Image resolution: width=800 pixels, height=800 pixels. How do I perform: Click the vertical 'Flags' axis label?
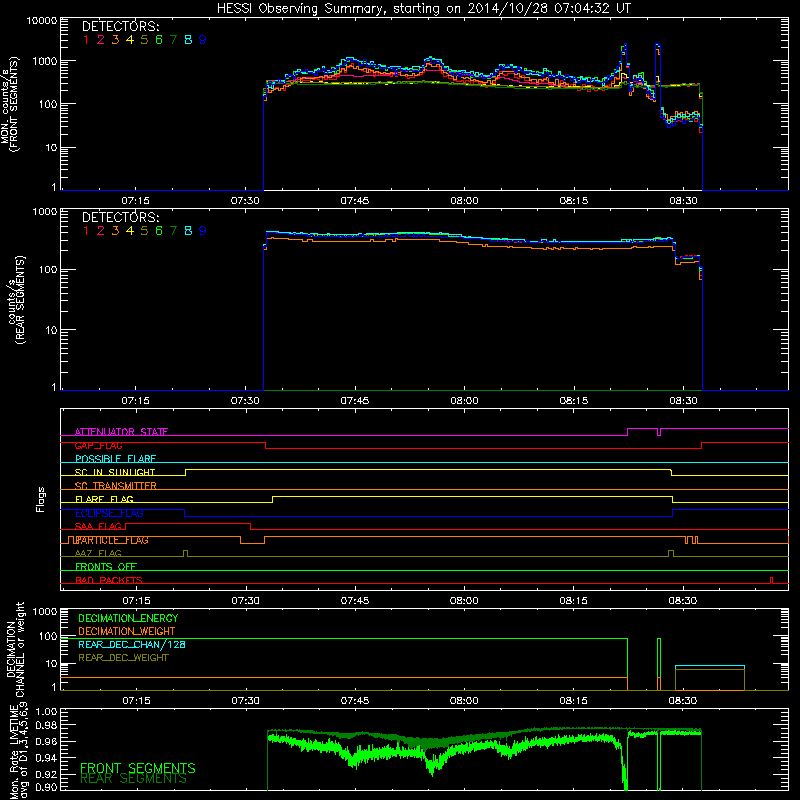[40, 499]
